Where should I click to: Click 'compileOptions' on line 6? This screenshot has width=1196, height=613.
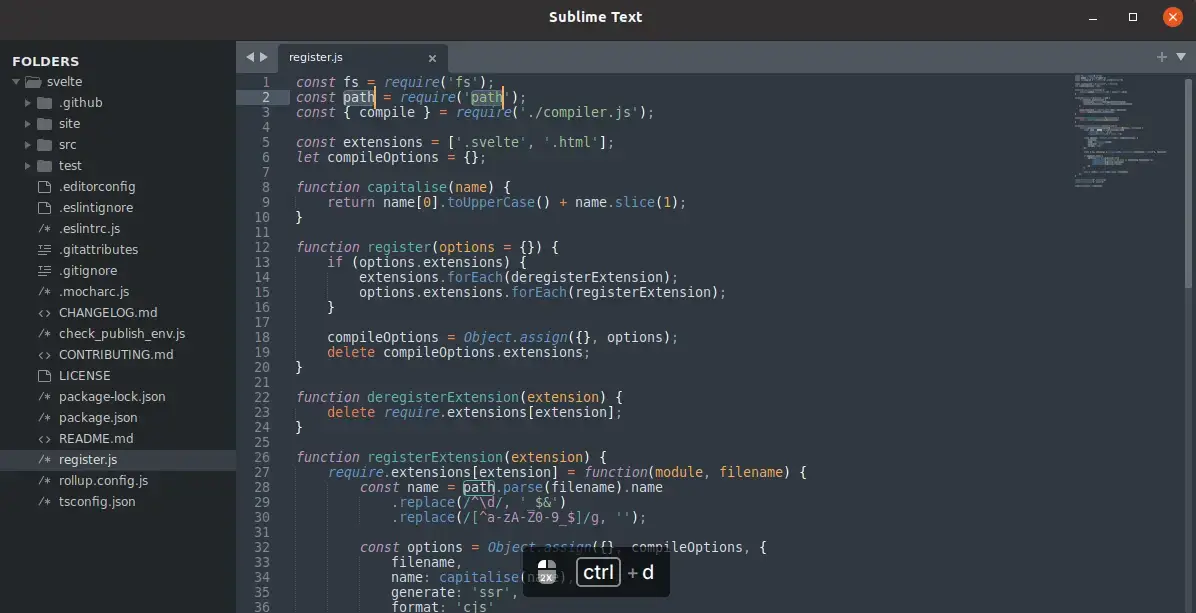(384, 158)
